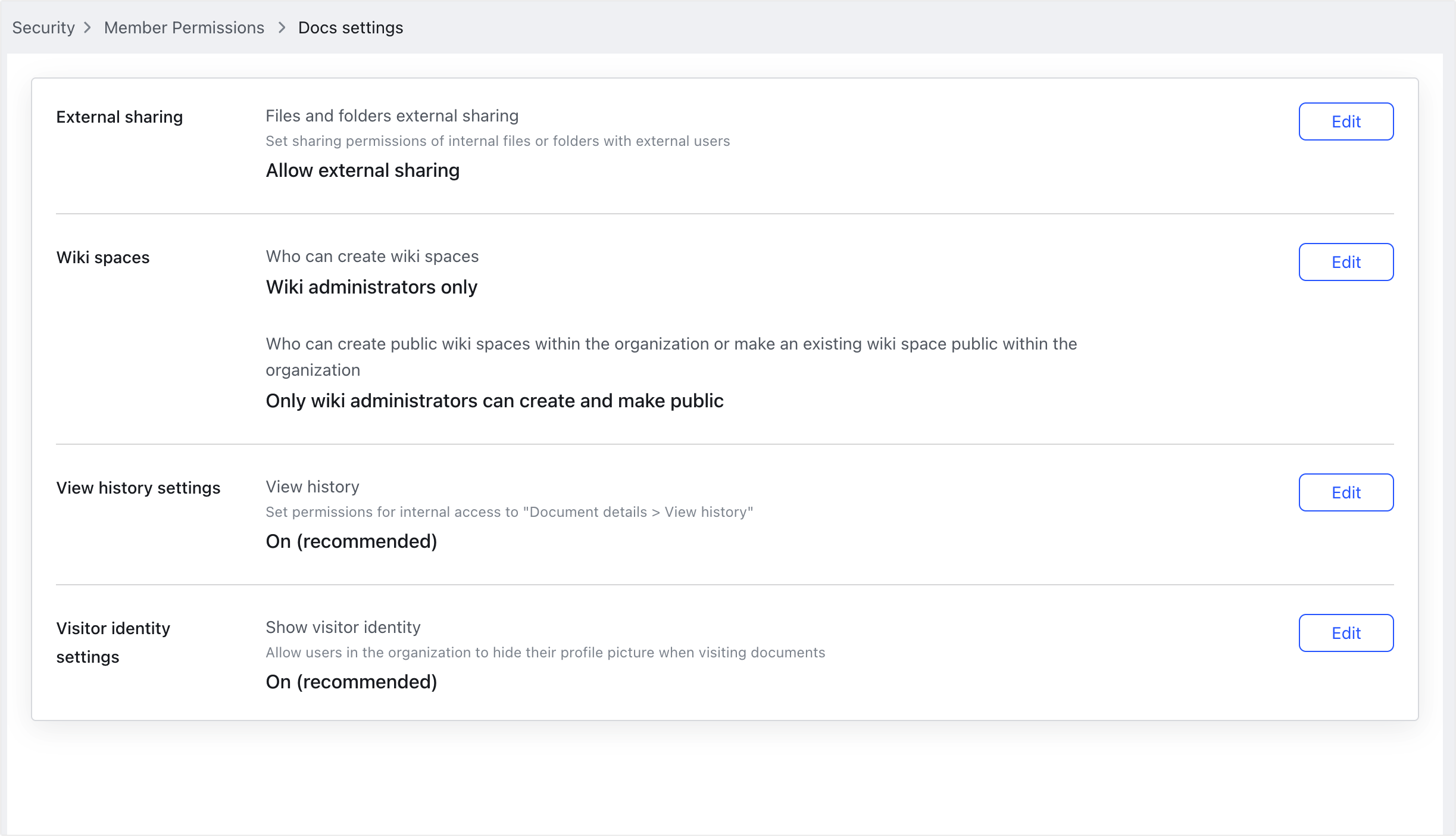Click Edit for Wiki spaces
1456x836 pixels.
click(1346, 262)
